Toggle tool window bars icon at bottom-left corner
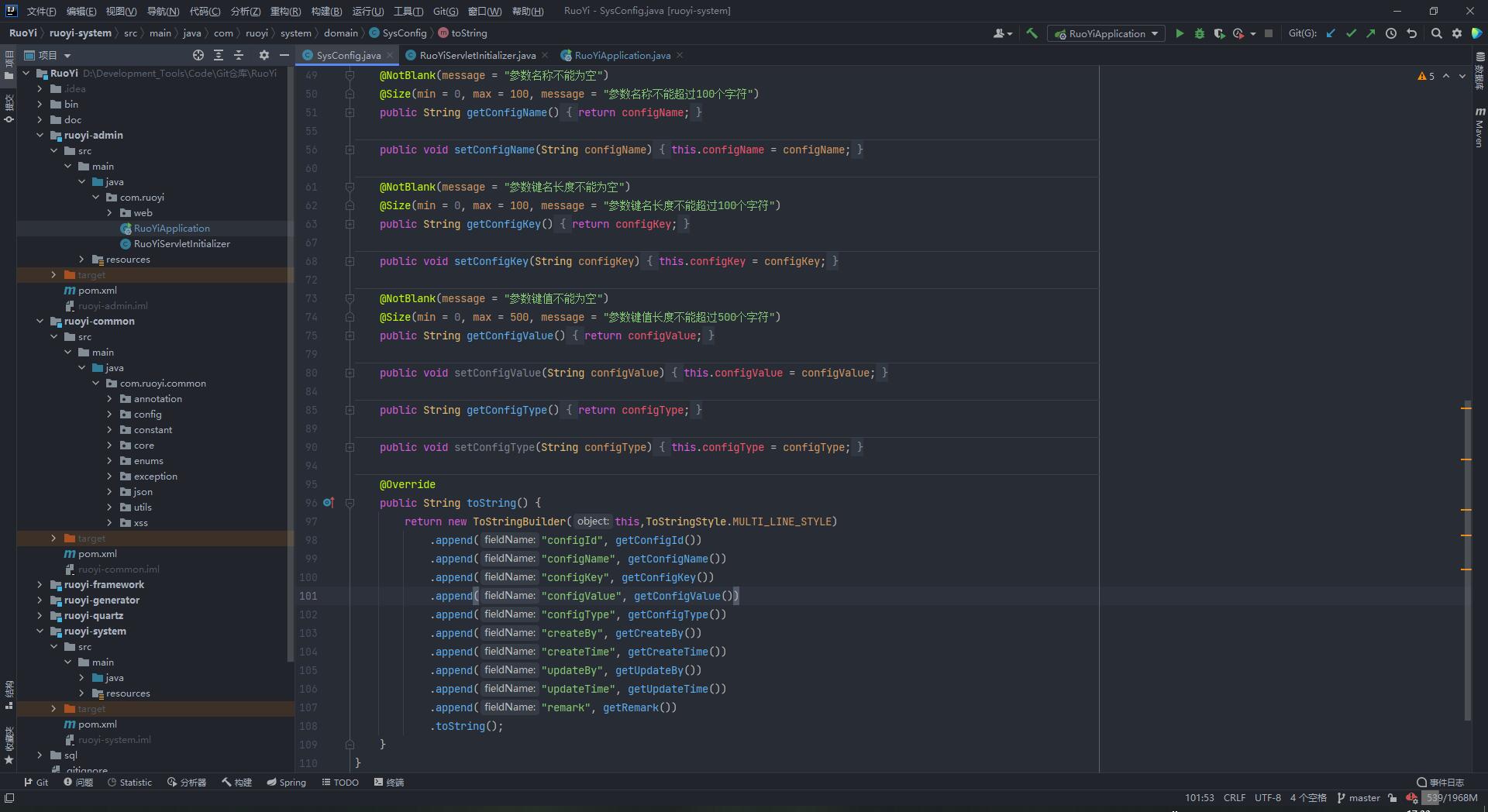 (9, 798)
